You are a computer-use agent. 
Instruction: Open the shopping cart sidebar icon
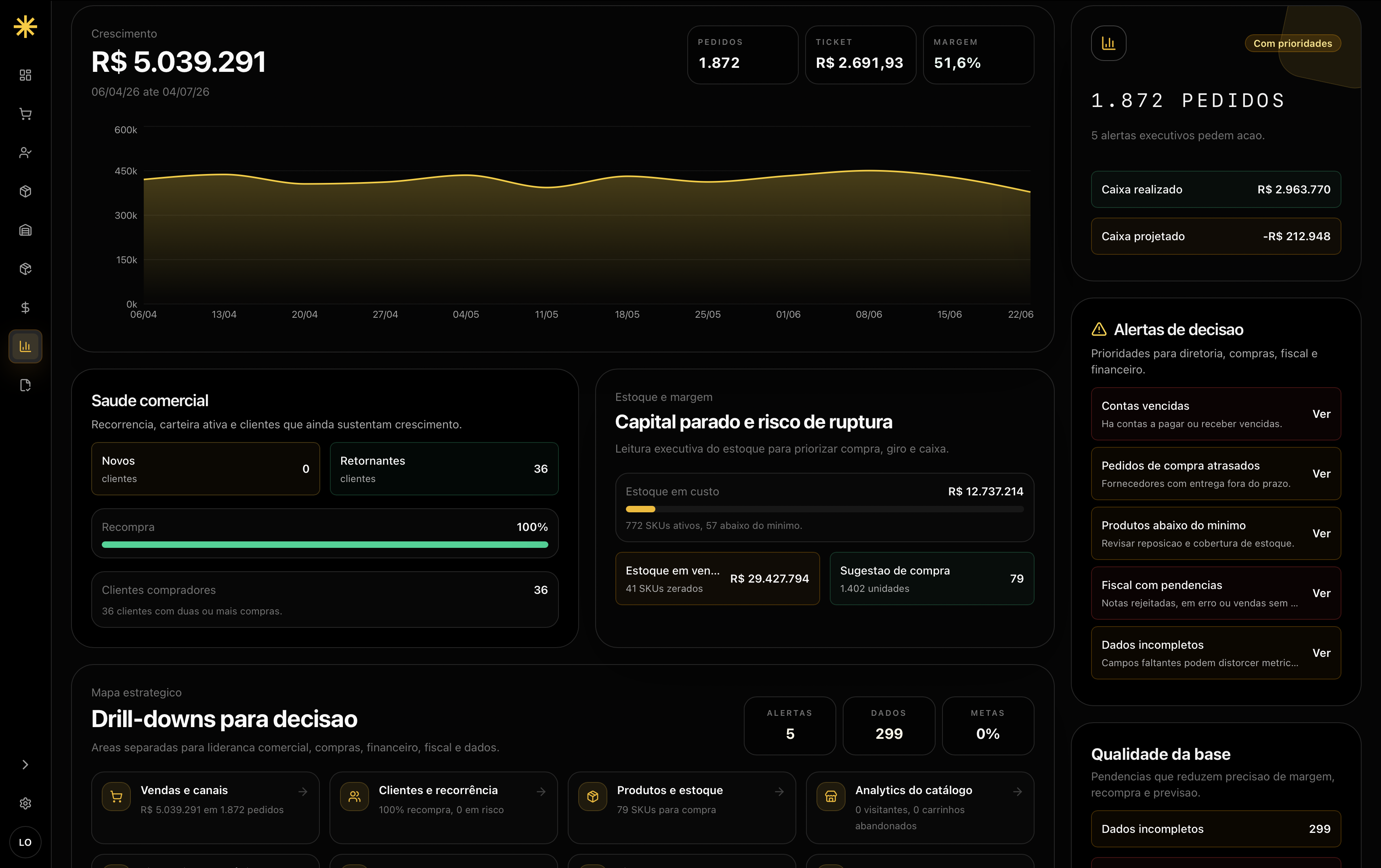(x=25, y=114)
